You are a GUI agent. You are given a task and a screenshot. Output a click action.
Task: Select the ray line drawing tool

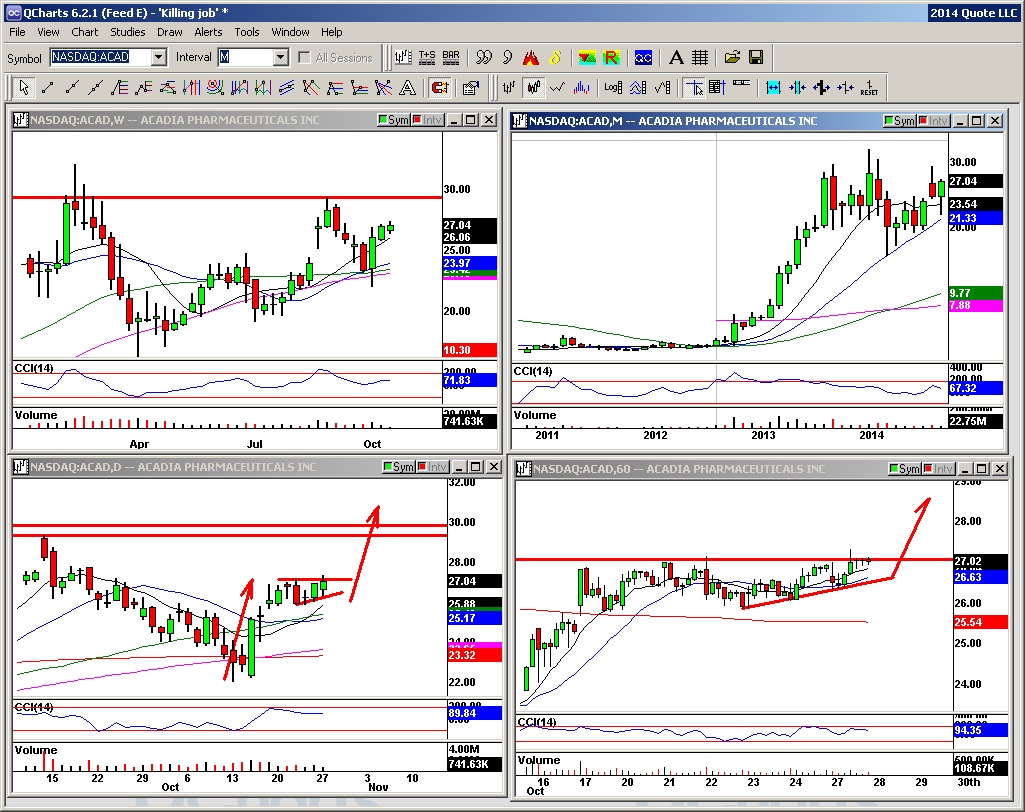72,87
